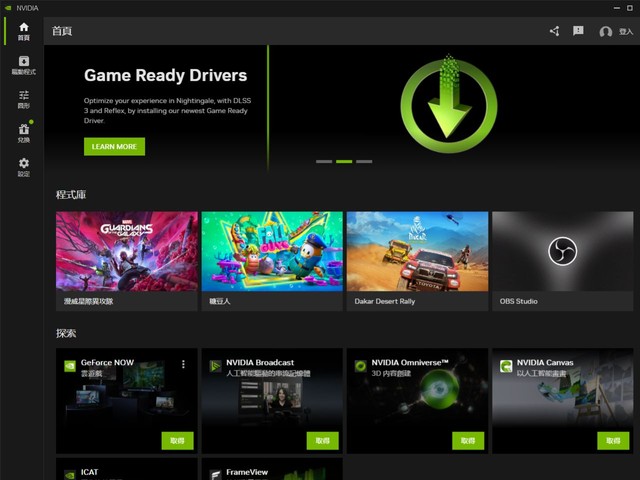640x480 pixels.
Task: Click the LEARN MORE button
Action: tap(114, 147)
